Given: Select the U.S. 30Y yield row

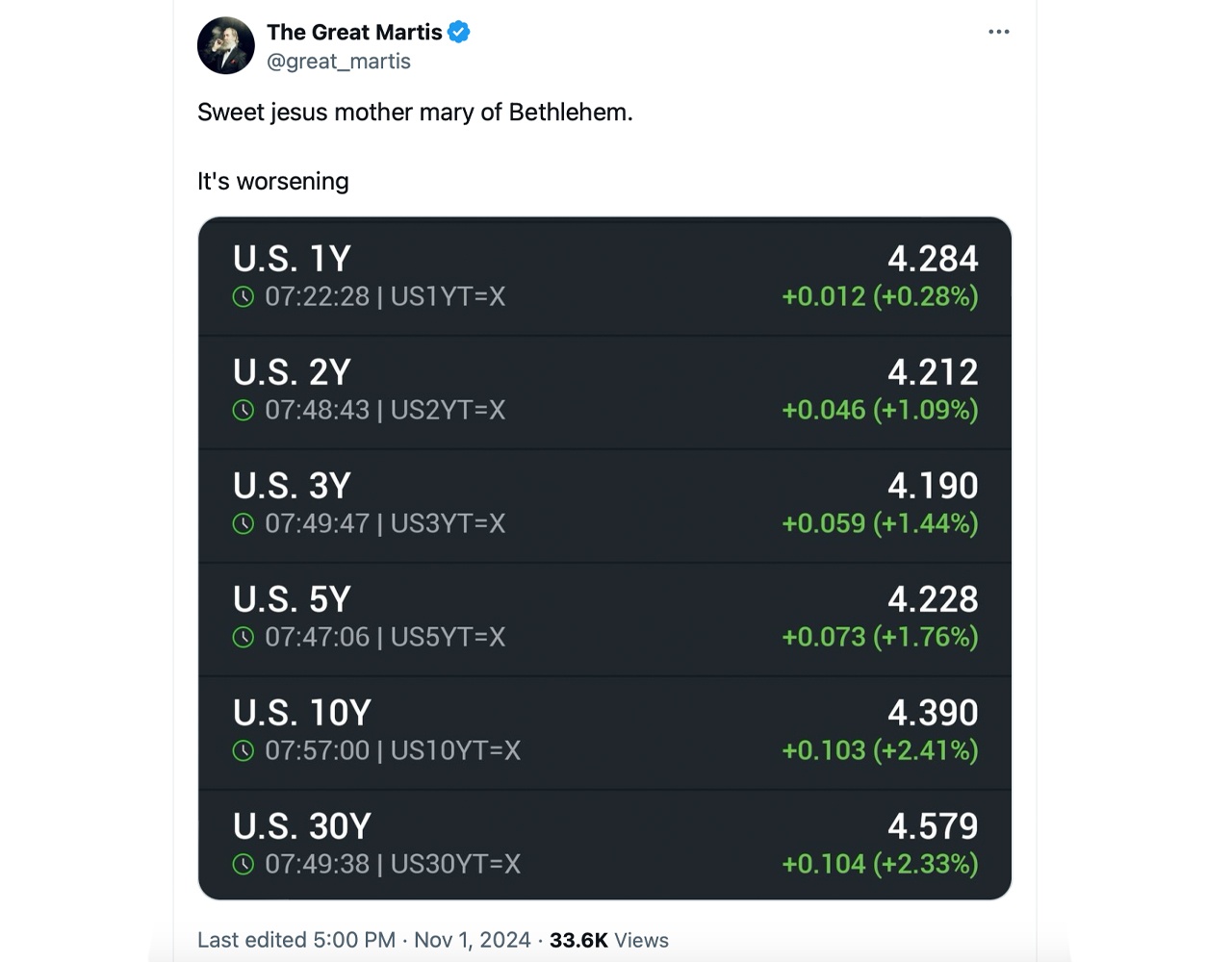Looking at the screenshot, I should pyautogui.click(x=604, y=844).
